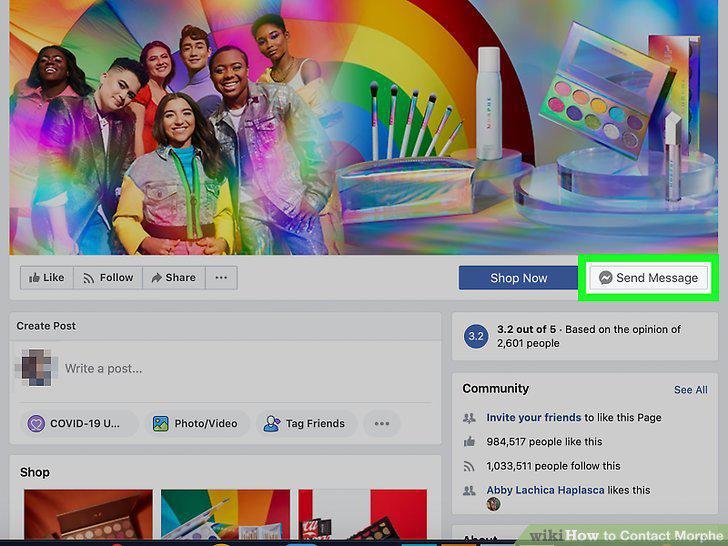Click the purple heart COVID-19 icon
Viewport: 728px width, 546px height.
36,423
